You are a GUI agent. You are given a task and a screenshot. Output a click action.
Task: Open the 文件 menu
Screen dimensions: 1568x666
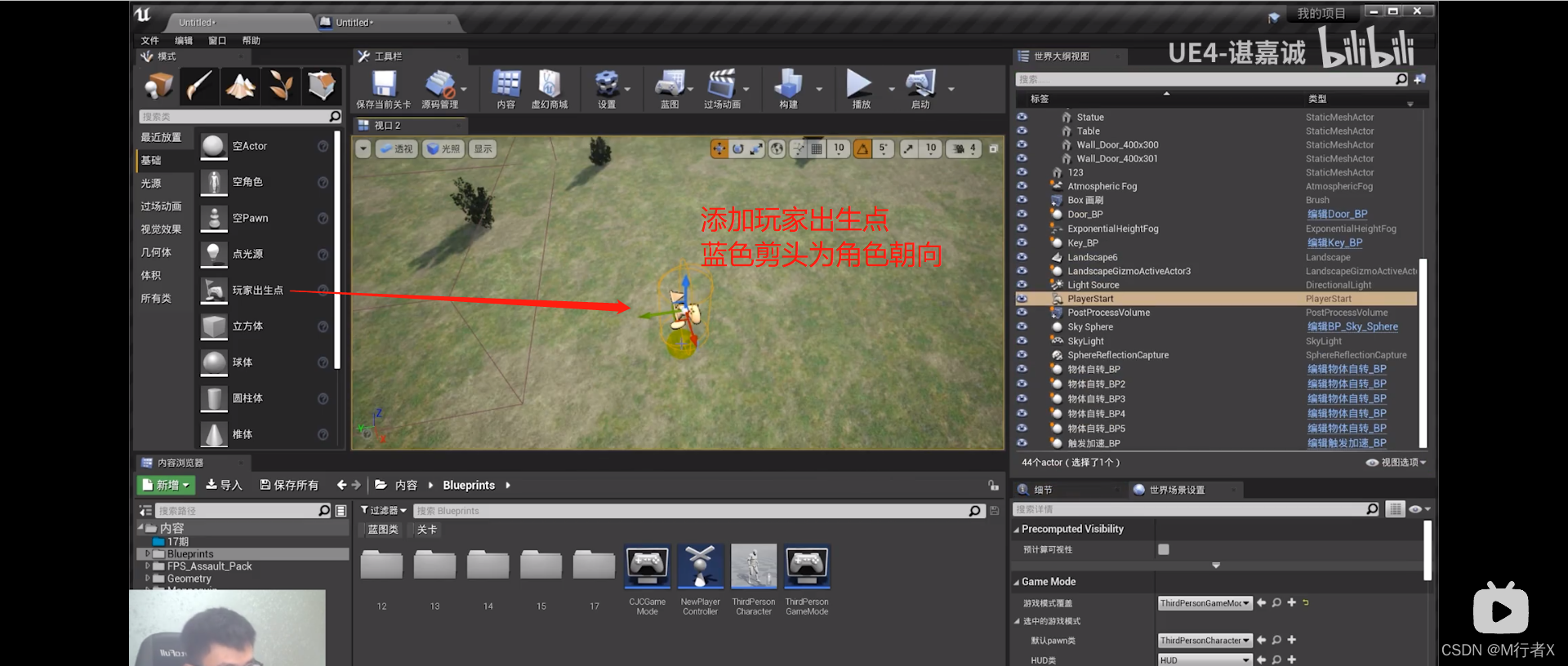[x=149, y=41]
